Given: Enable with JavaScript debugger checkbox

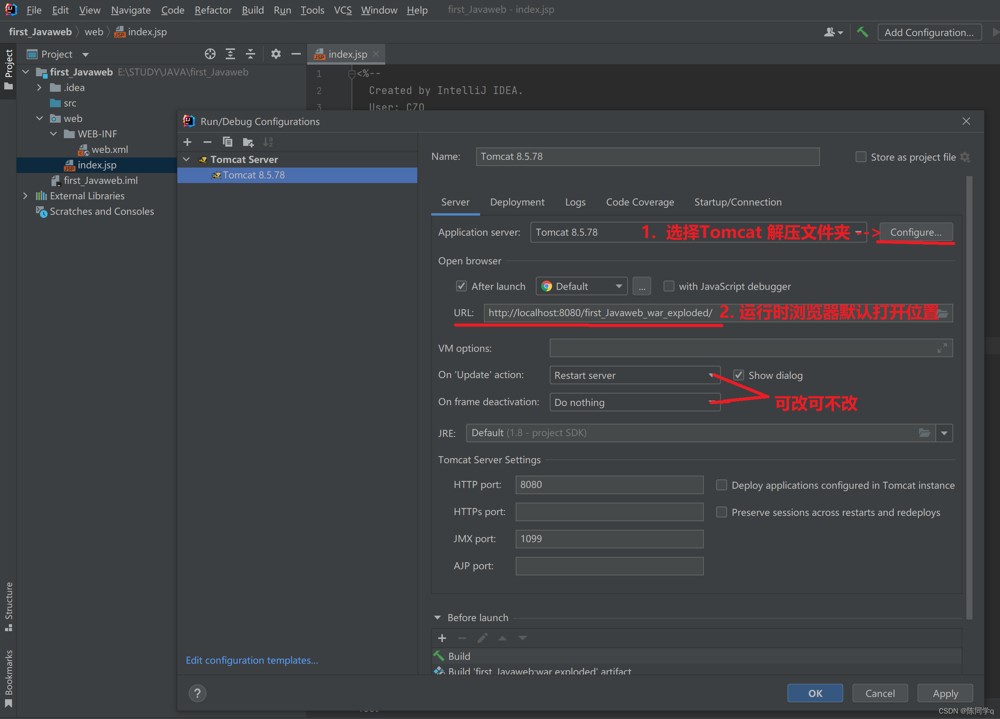Looking at the screenshot, I should coord(668,286).
